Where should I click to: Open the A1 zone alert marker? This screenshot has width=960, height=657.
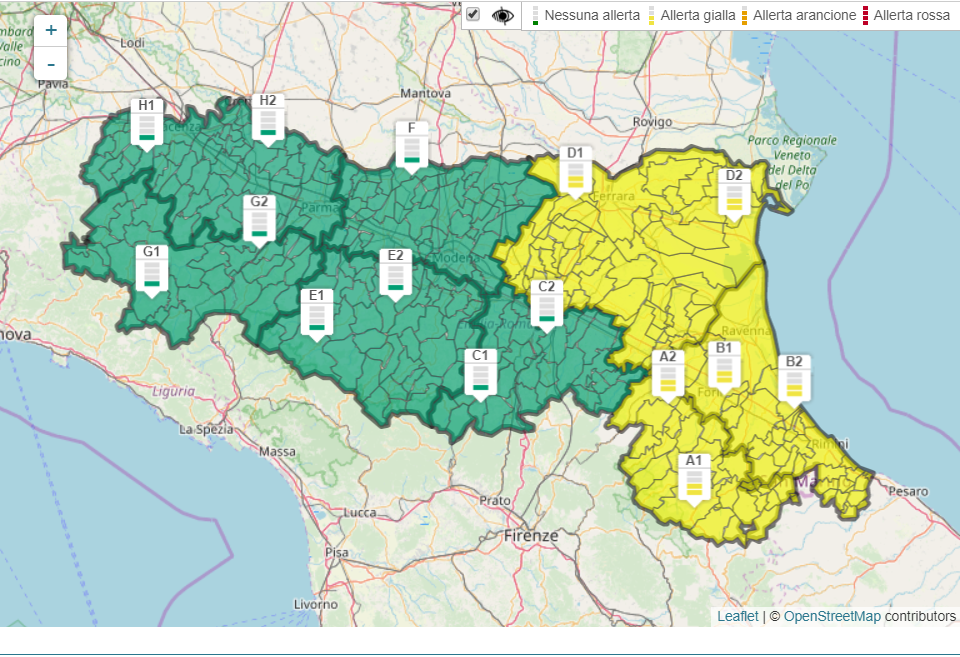click(x=693, y=478)
